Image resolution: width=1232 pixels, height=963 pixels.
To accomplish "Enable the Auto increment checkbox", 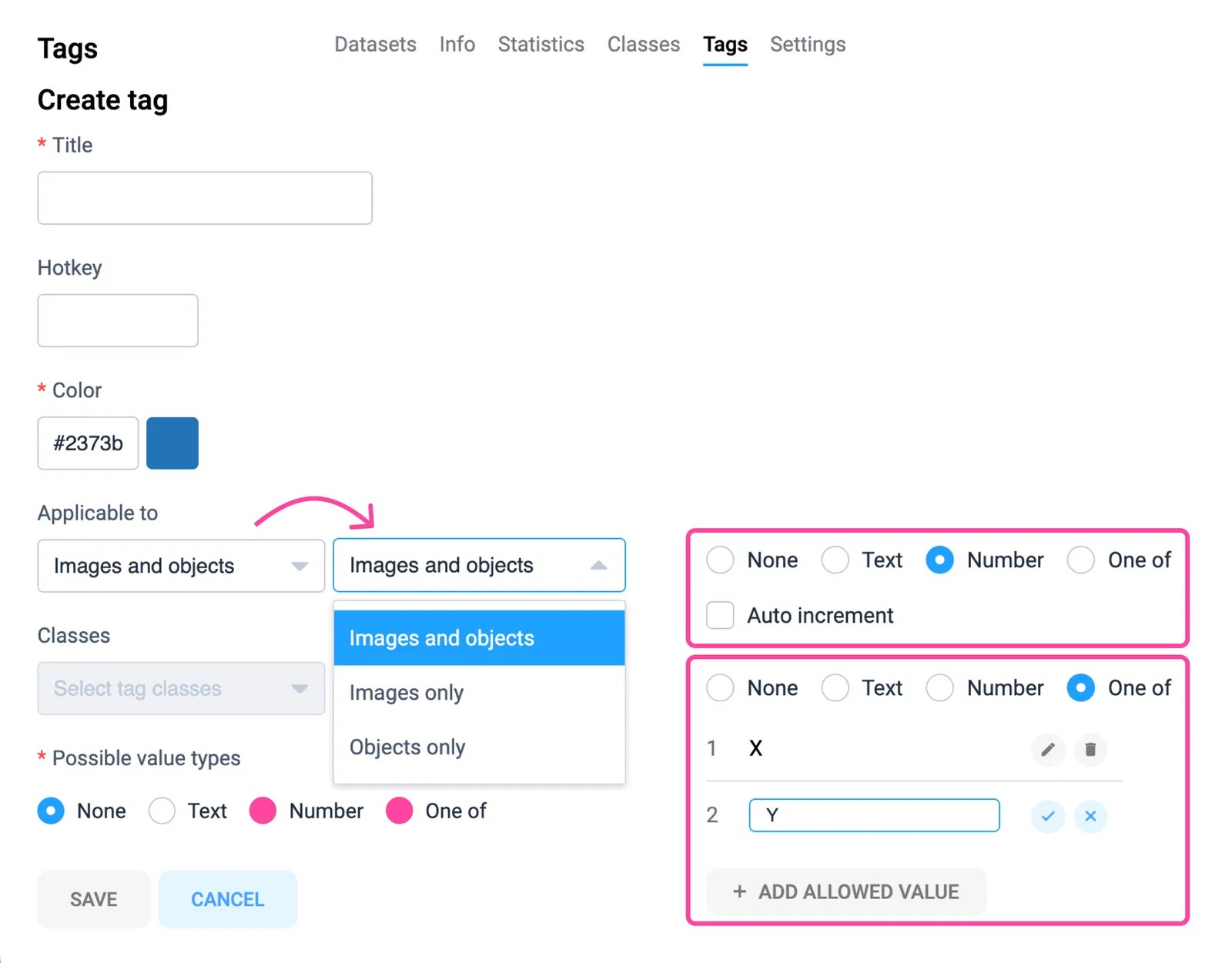I will pos(719,615).
